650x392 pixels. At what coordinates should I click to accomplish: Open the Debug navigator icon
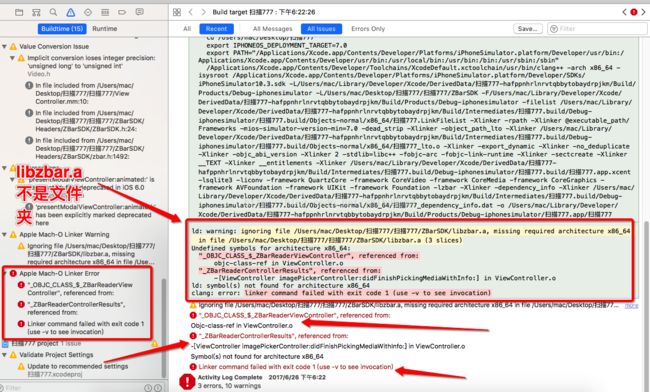[x=105, y=12]
